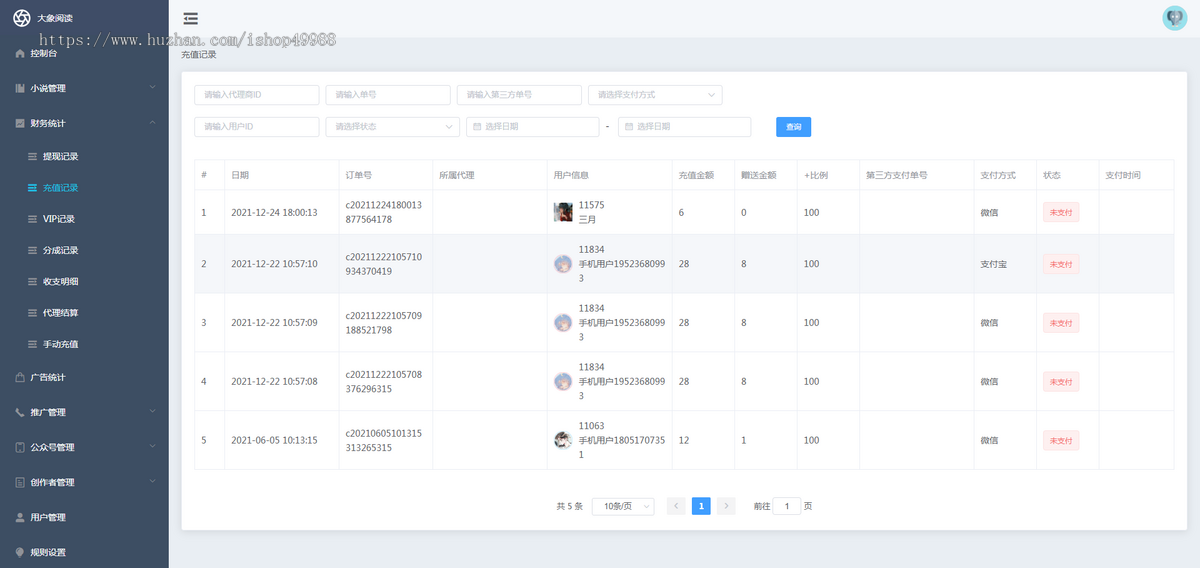This screenshot has width=1200, height=568.
Task: Open the 代理结算 submenu item
Action: pyautogui.click(x=84, y=313)
